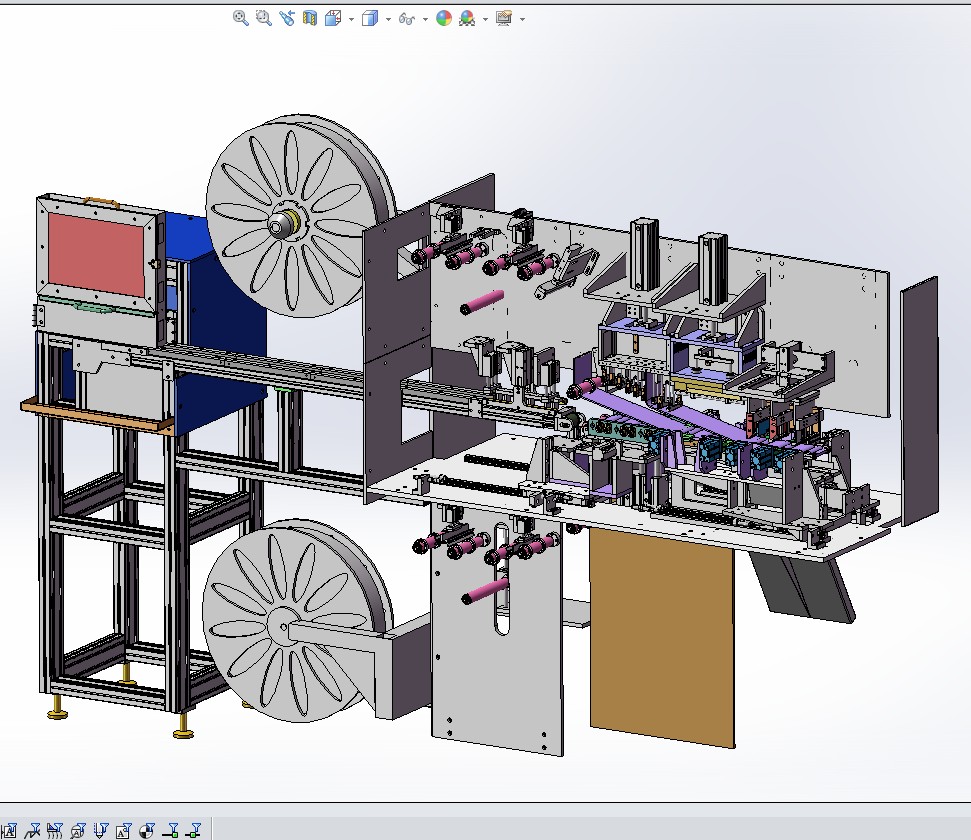Select the Zoom to Area tool
The width and height of the screenshot is (971, 840).
(264, 18)
